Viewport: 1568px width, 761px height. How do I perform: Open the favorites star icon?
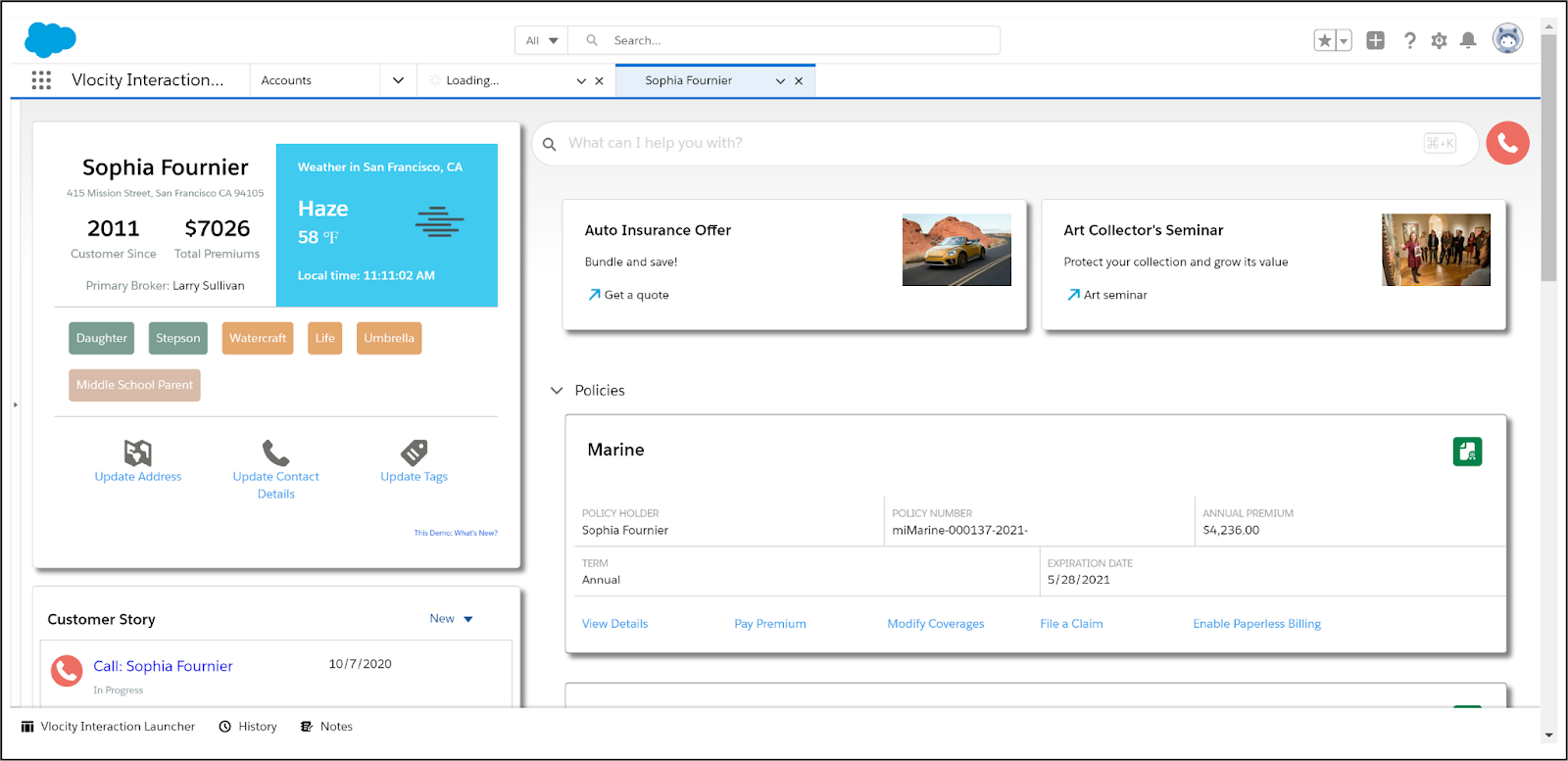1325,40
